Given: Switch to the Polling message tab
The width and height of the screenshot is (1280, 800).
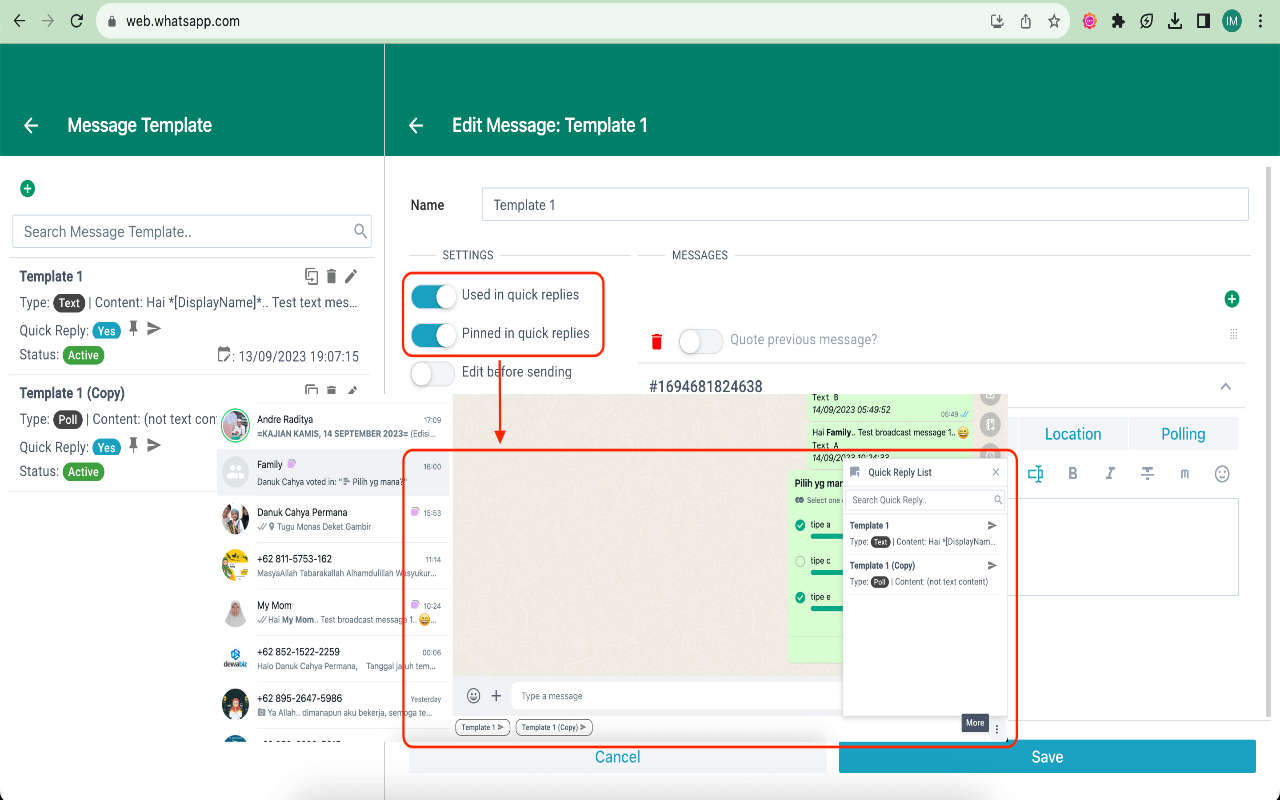Looking at the screenshot, I should tap(1183, 434).
